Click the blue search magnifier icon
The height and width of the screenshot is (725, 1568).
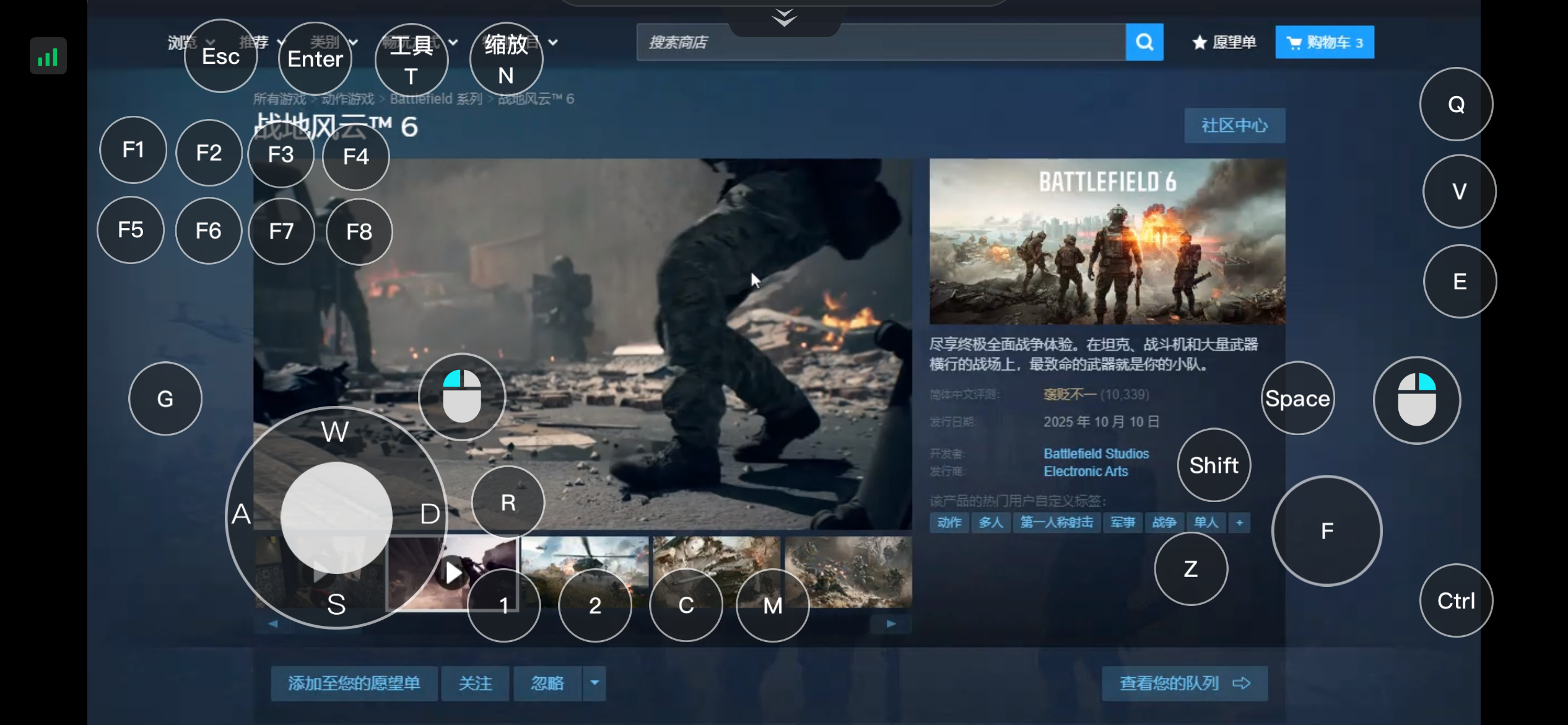(1144, 42)
